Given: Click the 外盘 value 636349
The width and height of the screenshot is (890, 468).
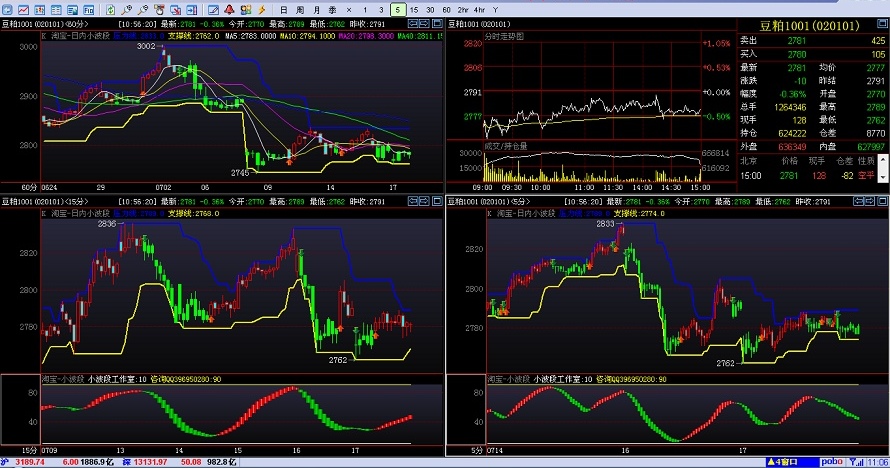Looking at the screenshot, I should coord(792,146).
